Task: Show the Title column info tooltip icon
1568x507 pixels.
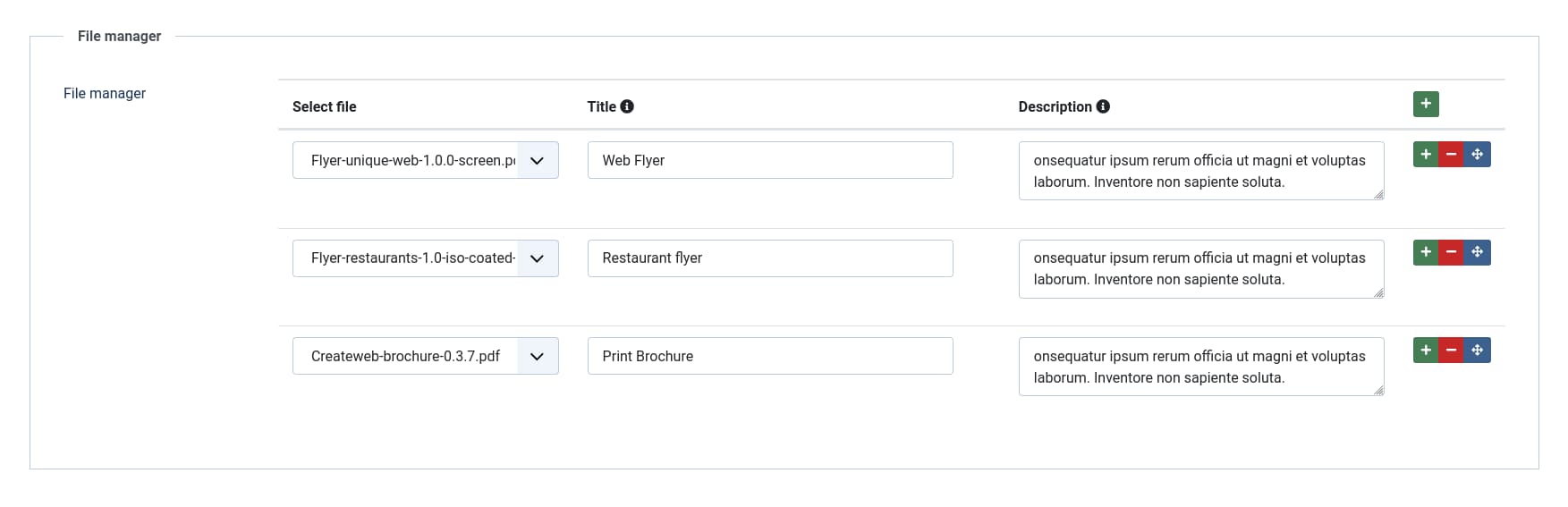Action: point(627,106)
